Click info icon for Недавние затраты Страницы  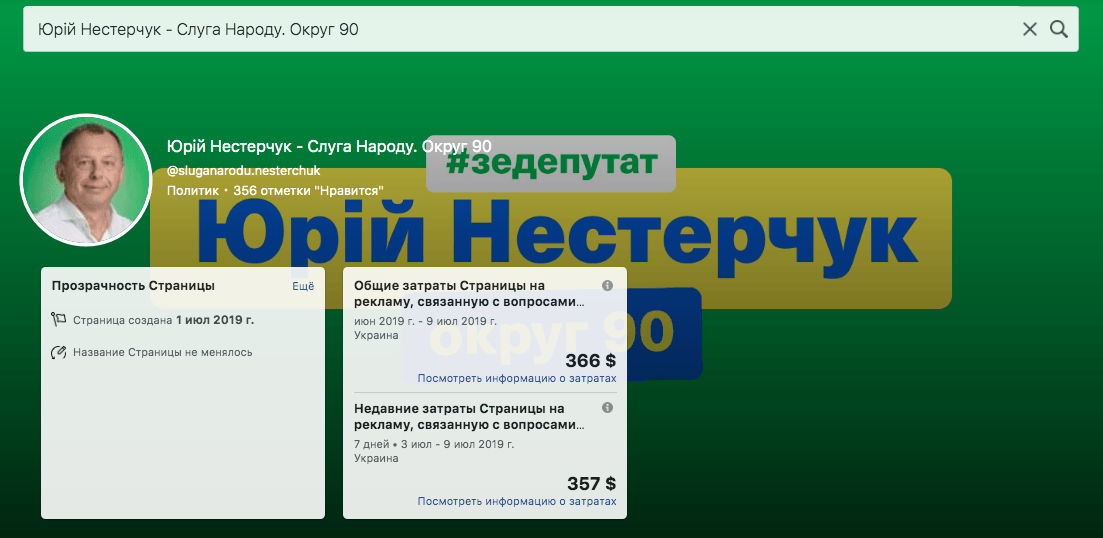(608, 407)
